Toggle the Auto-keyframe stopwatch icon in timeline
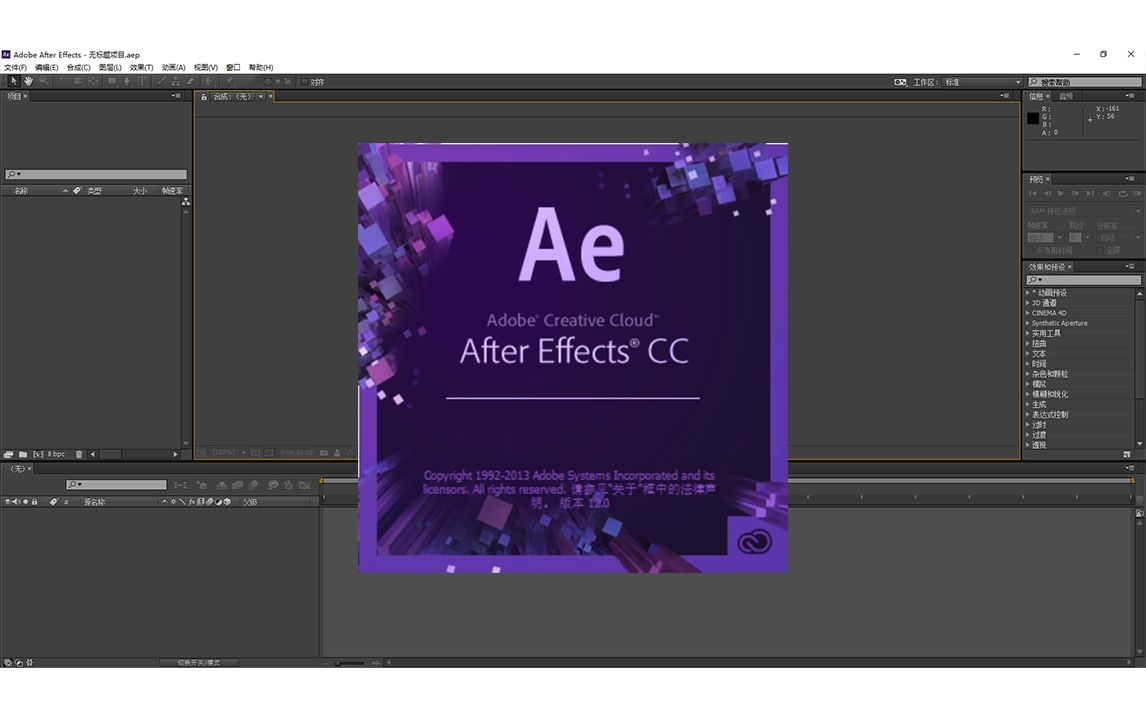The image size is (1146, 716). coord(289,484)
